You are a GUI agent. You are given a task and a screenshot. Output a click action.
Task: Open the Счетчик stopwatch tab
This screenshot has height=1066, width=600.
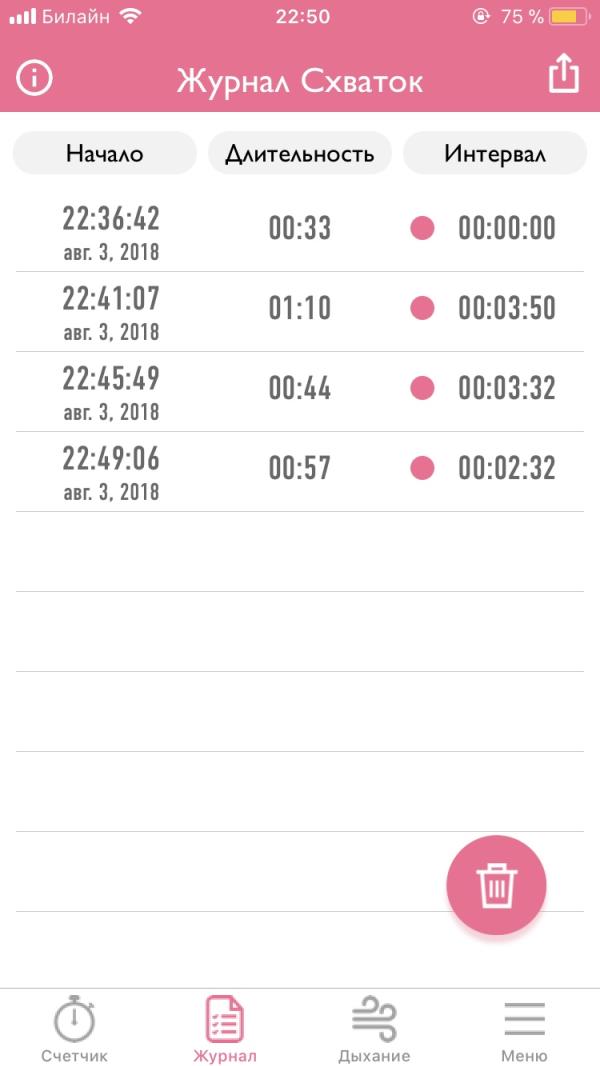(75, 1029)
